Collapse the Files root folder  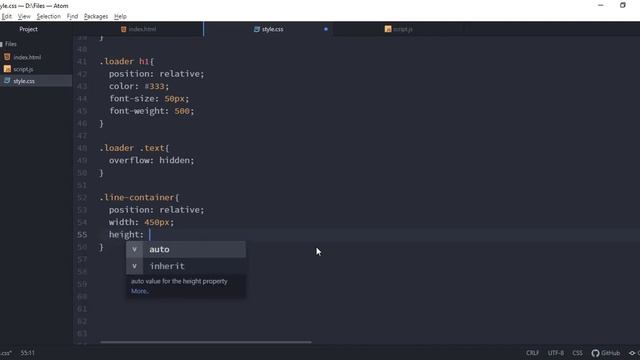[x=10, y=44]
